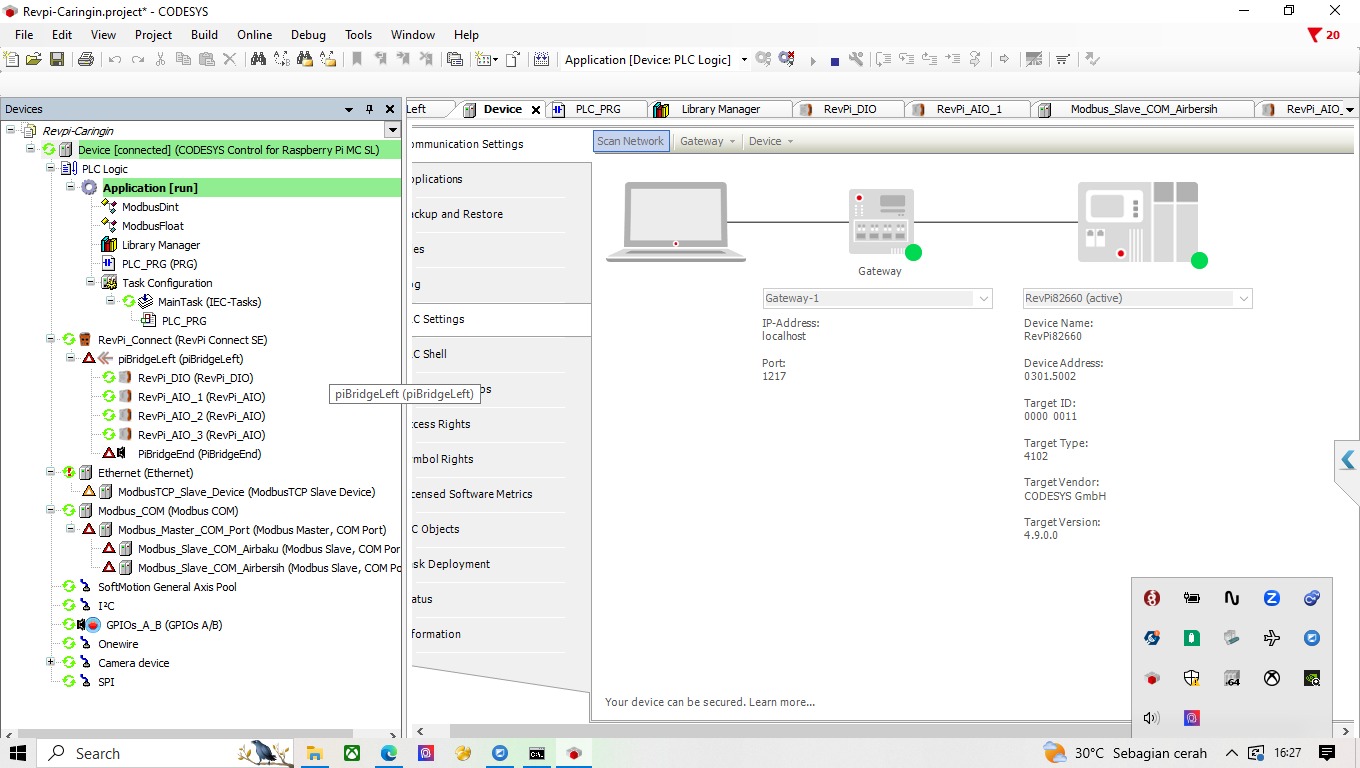Open the Gateway-1 combo box

877,298
